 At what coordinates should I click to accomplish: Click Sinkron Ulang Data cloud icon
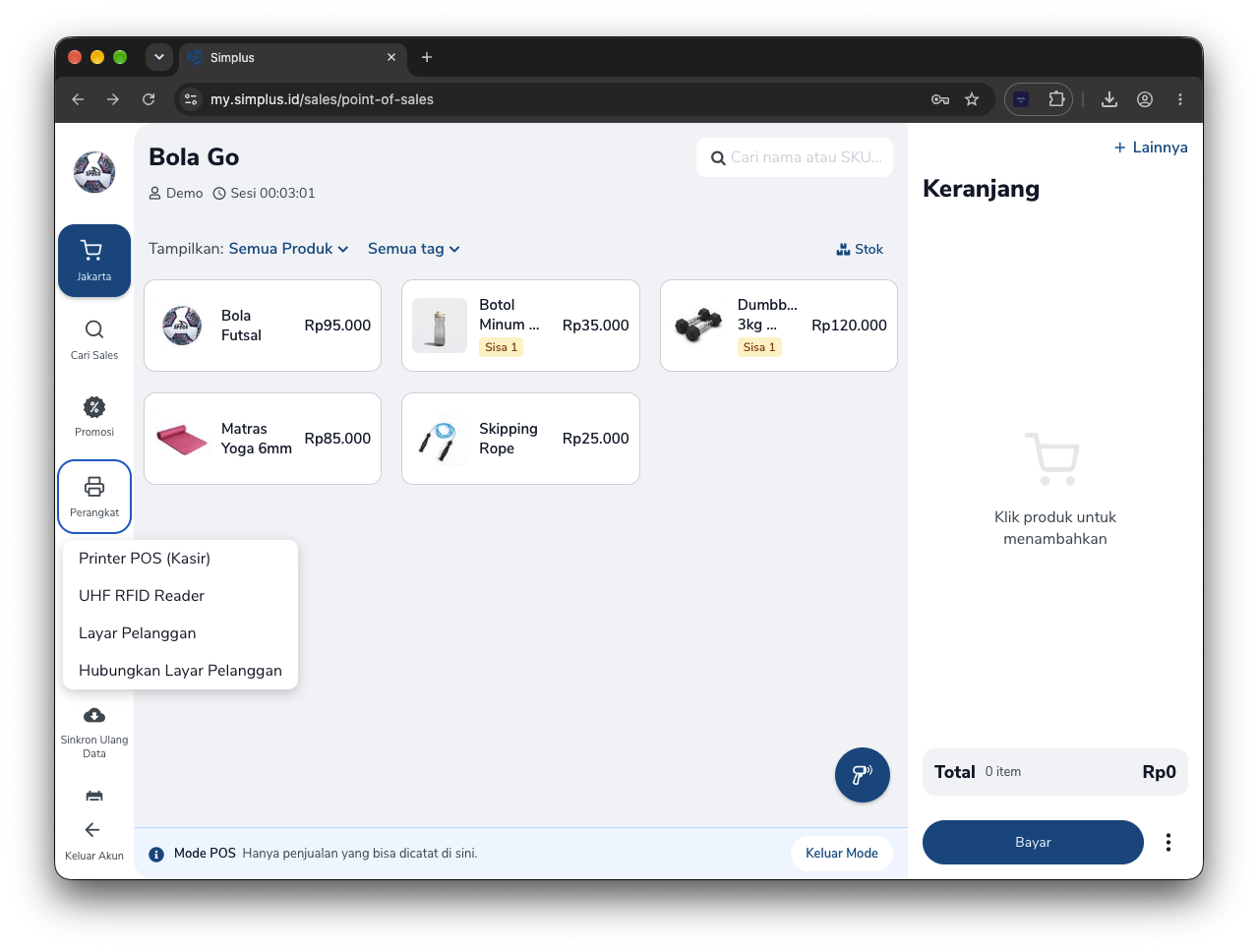tap(94, 715)
